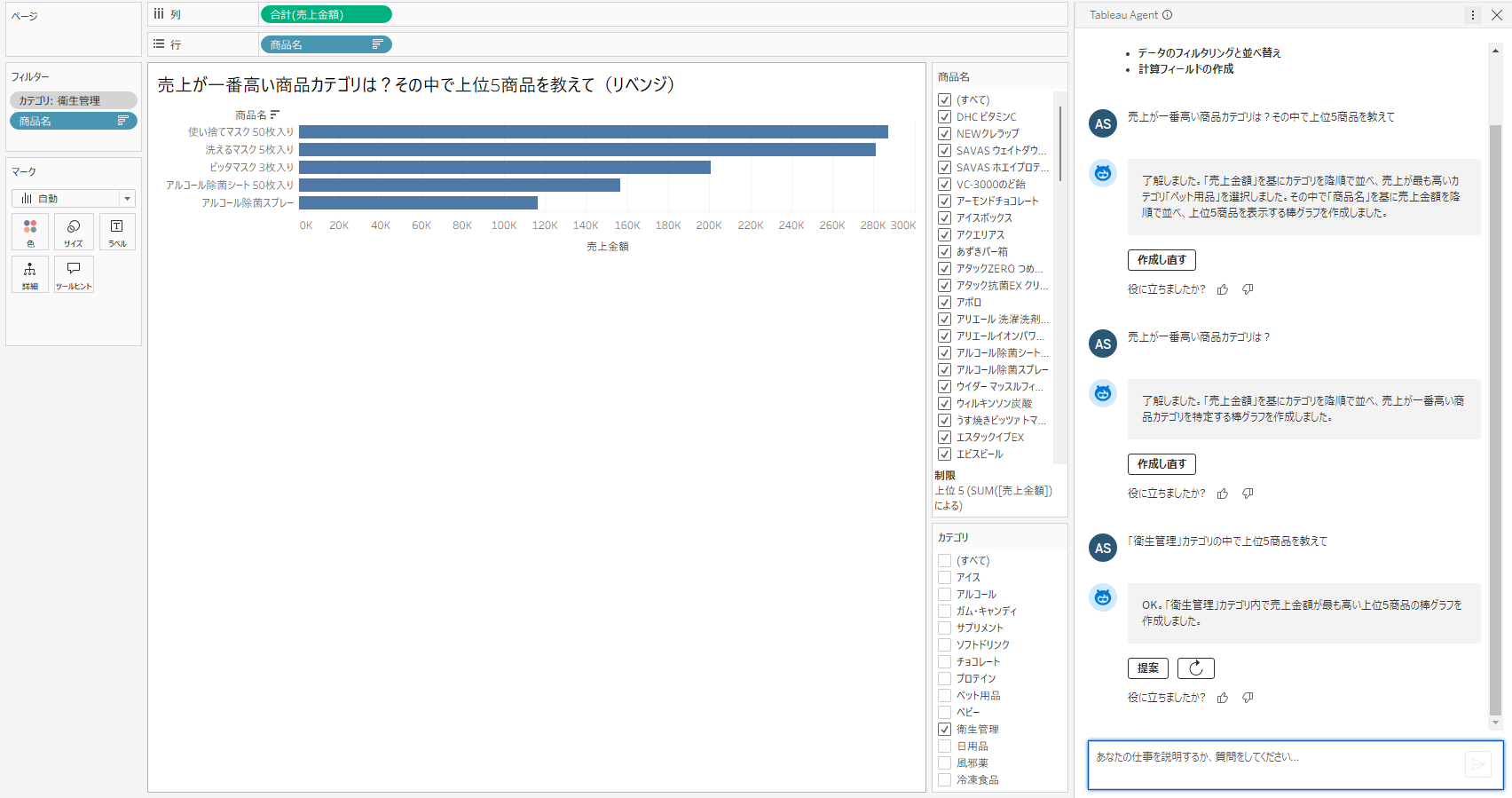The height and width of the screenshot is (798, 1512).
Task: Open the Detail marks card
Action: (30, 274)
